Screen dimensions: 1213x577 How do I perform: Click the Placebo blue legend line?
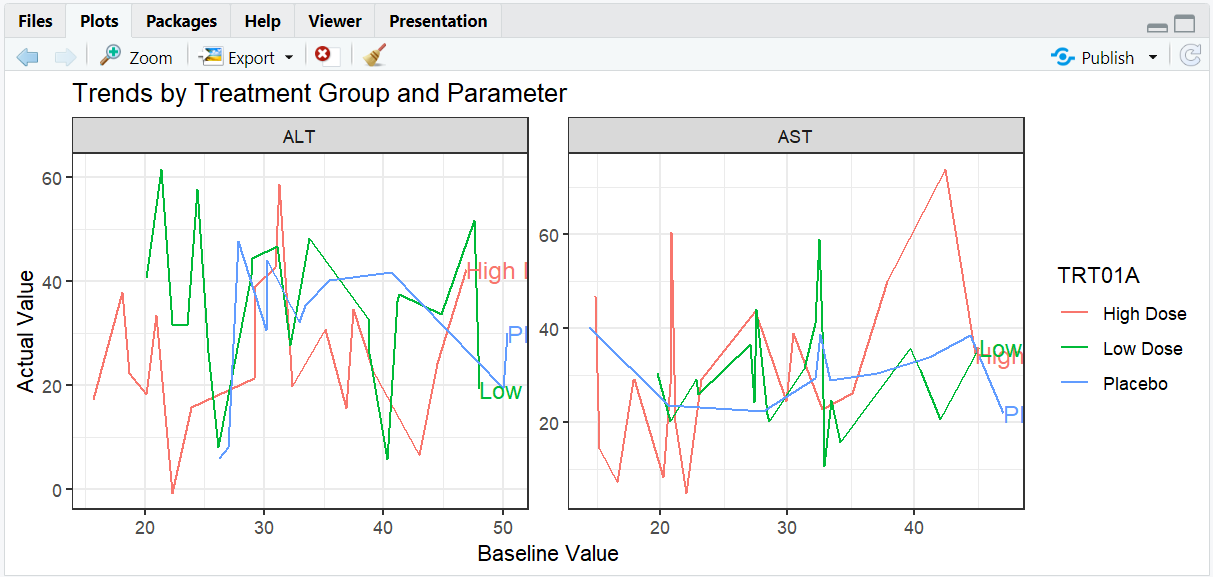point(1073,383)
